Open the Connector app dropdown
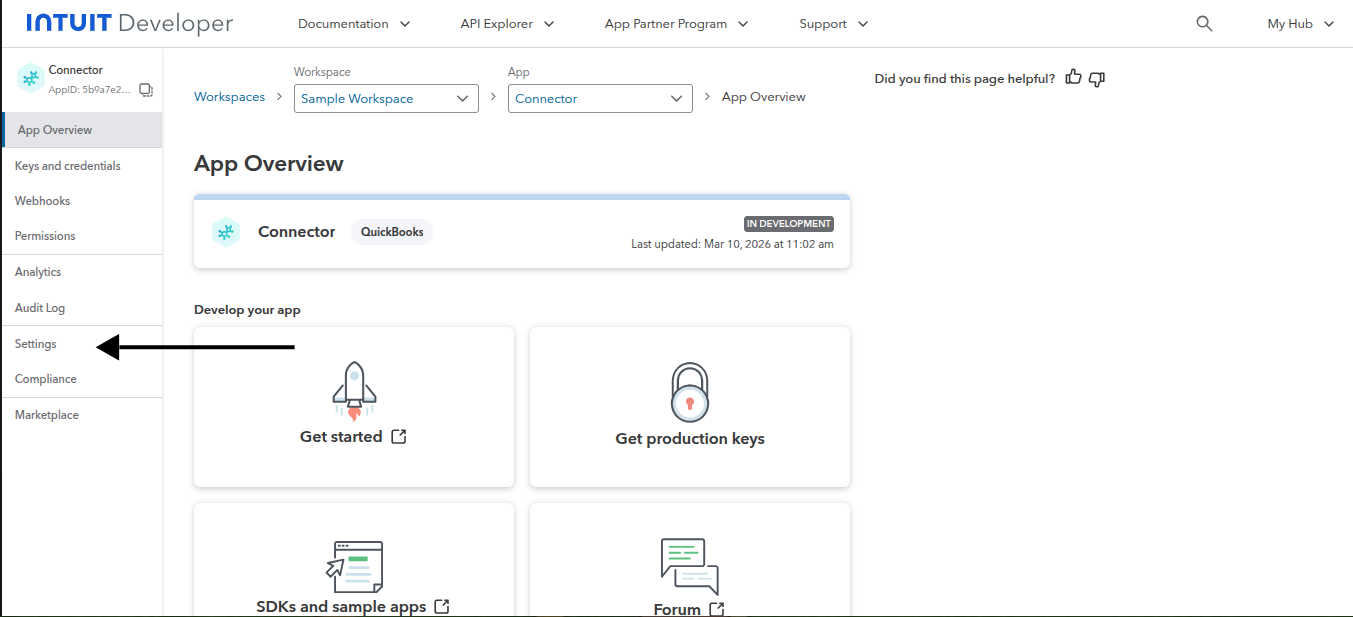Screen dimensions: 1353x617 (599, 99)
